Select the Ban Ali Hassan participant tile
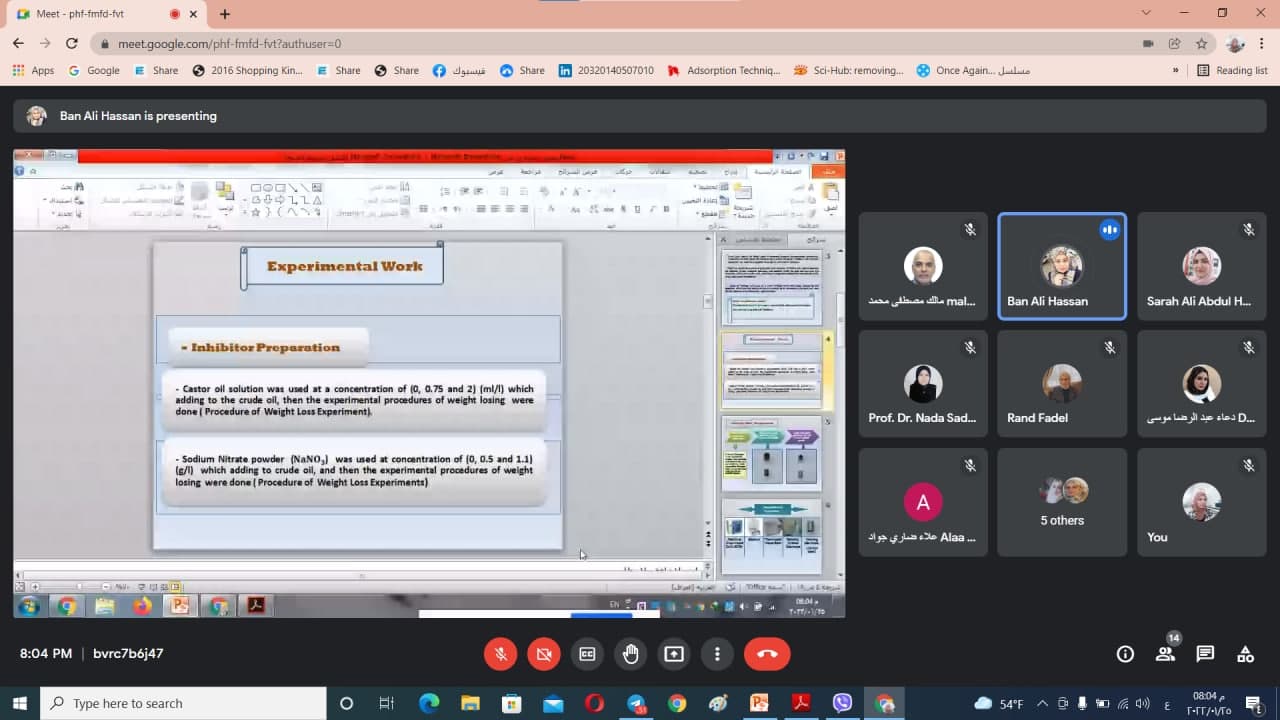1280x720 pixels. tap(1062, 266)
